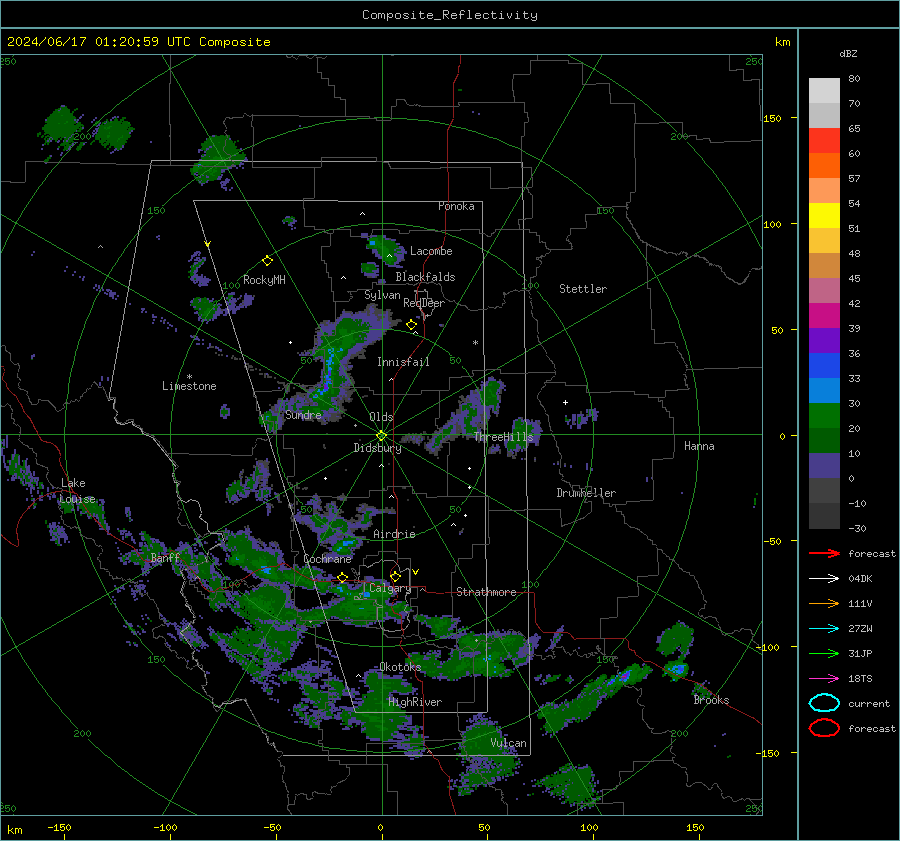
Task: Click the Lake Louise label
Action: 77,491
